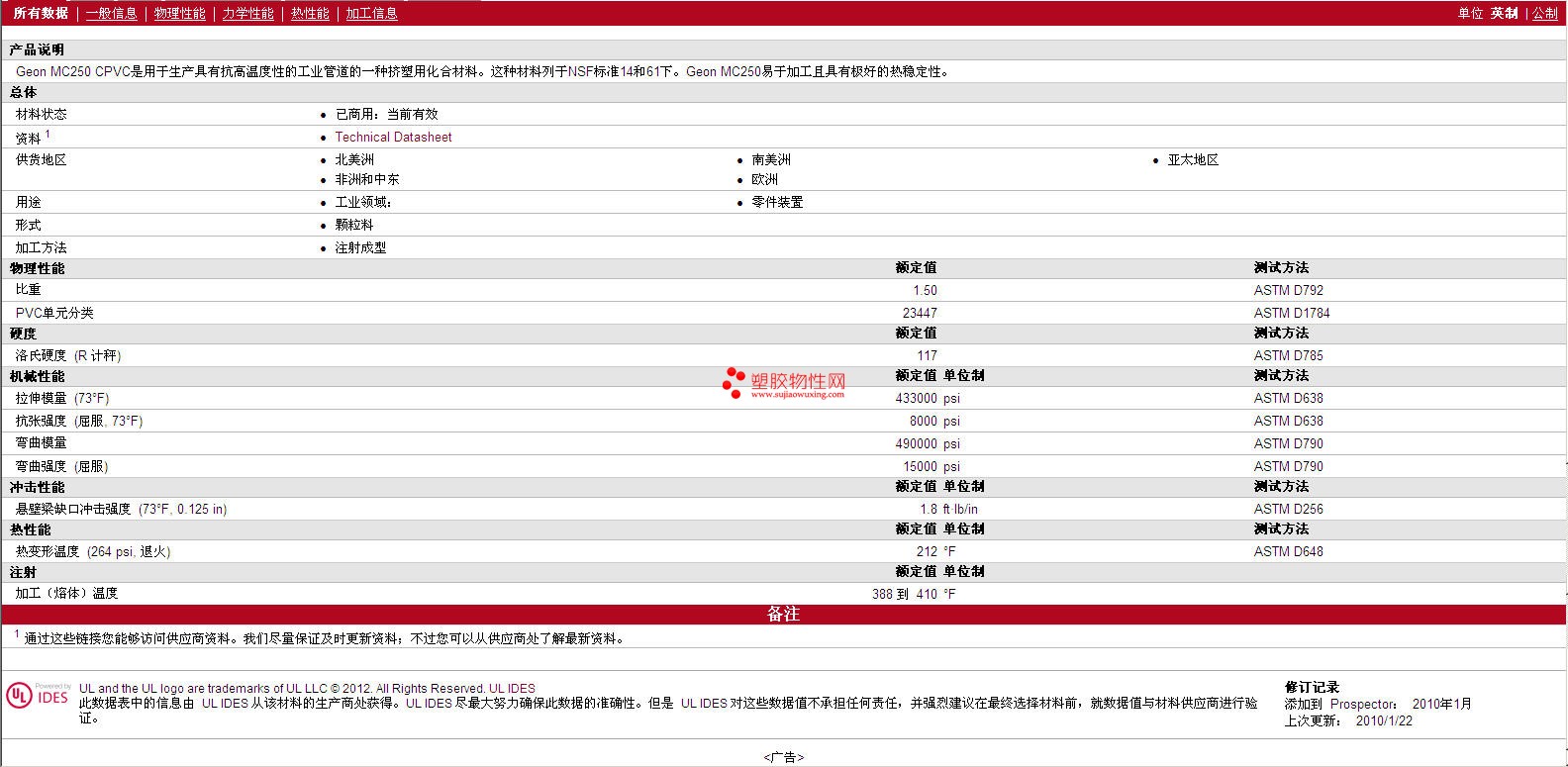Click ASTM D790 in the 弯曲模量 row
1568x767 pixels.
tap(1288, 443)
